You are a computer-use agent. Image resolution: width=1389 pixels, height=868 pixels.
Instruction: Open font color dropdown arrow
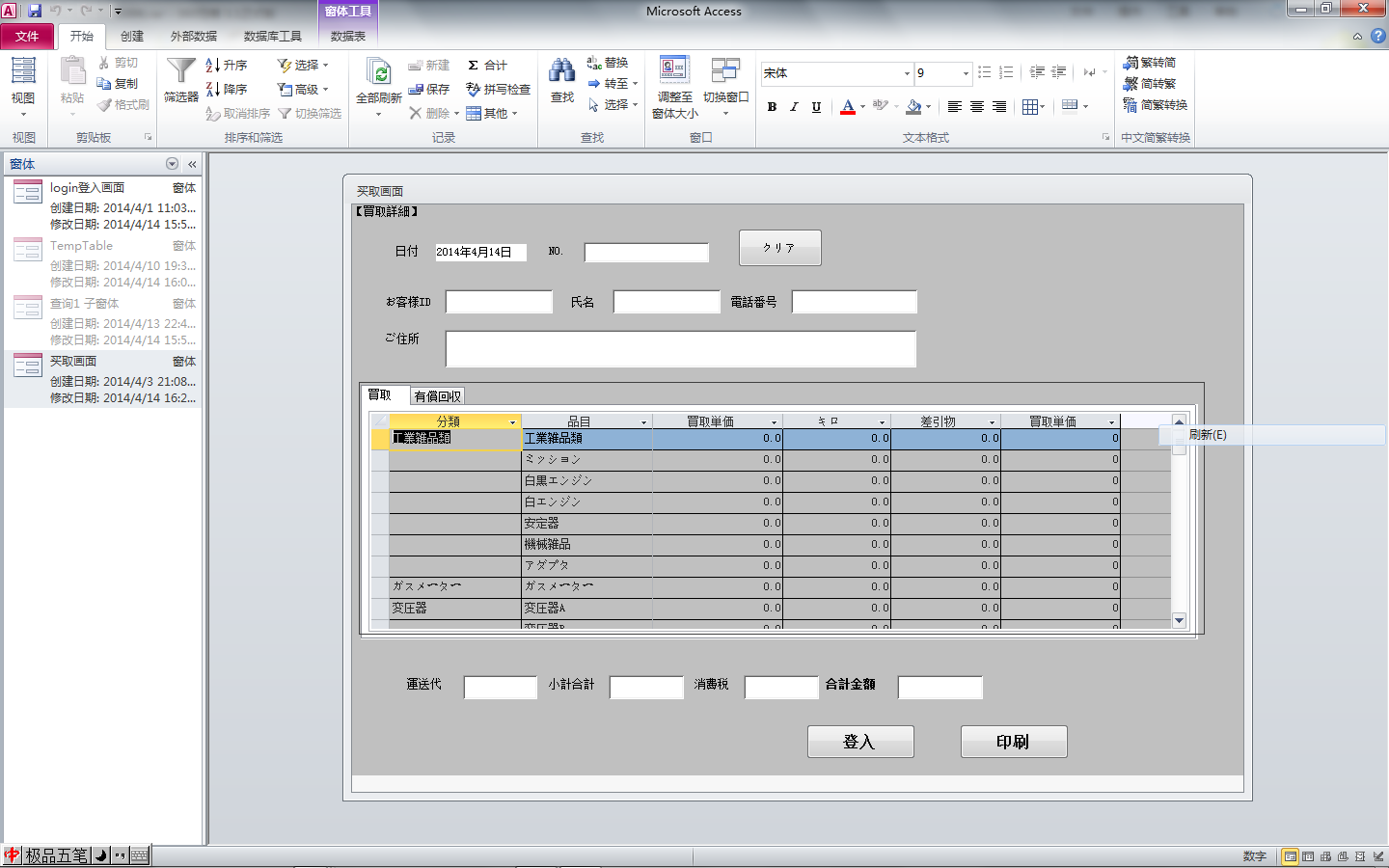[862, 107]
